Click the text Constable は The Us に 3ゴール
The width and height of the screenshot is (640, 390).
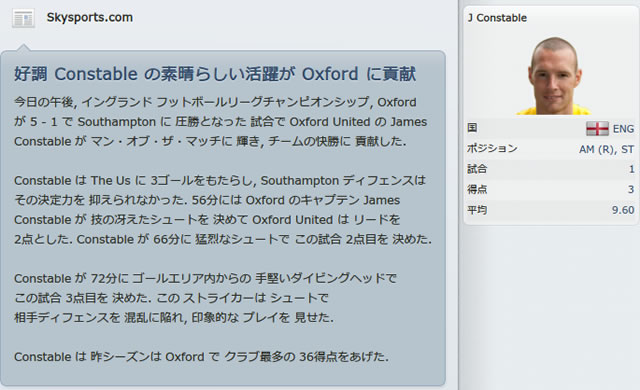tap(134, 180)
